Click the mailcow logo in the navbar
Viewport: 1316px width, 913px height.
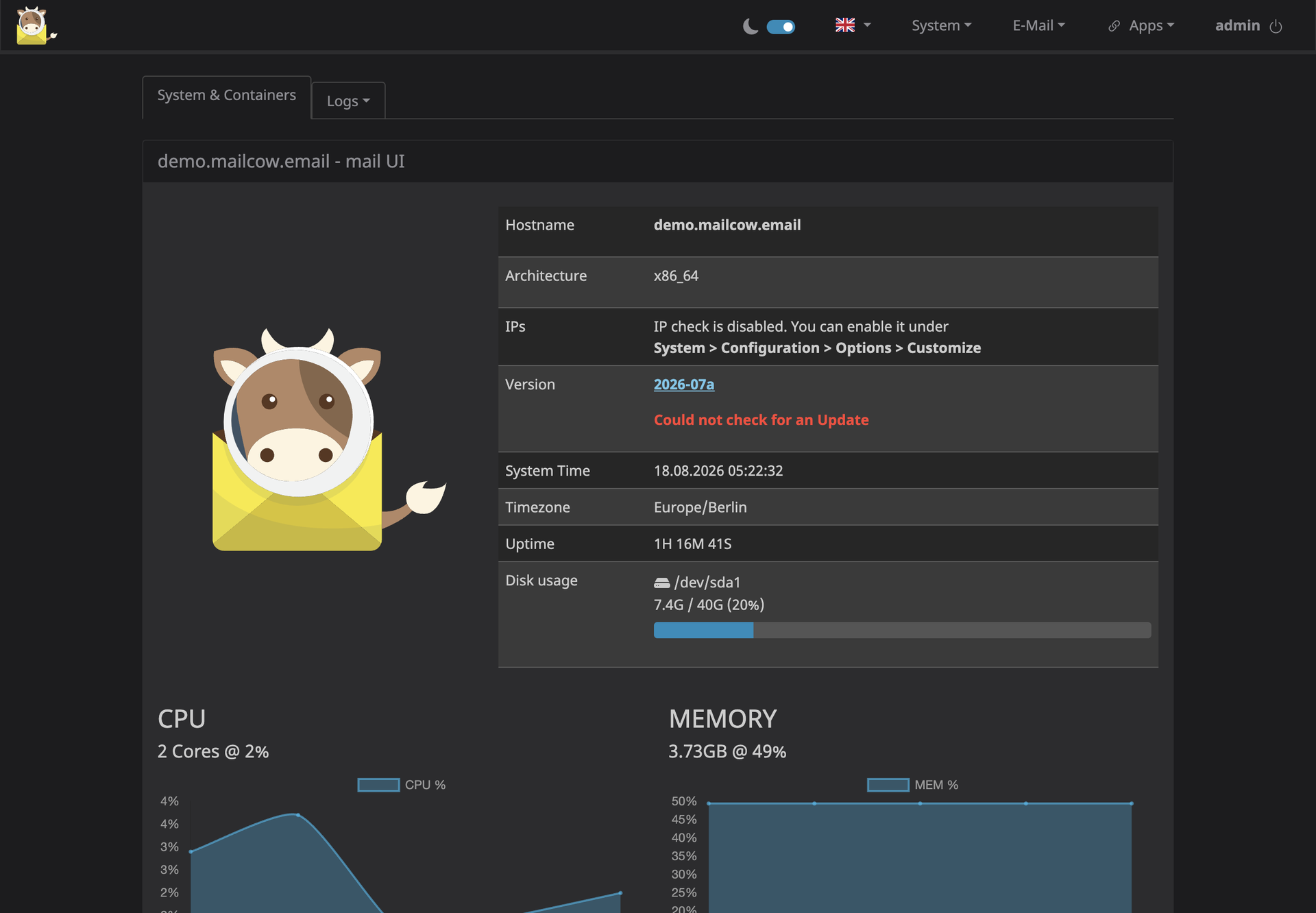[36, 26]
